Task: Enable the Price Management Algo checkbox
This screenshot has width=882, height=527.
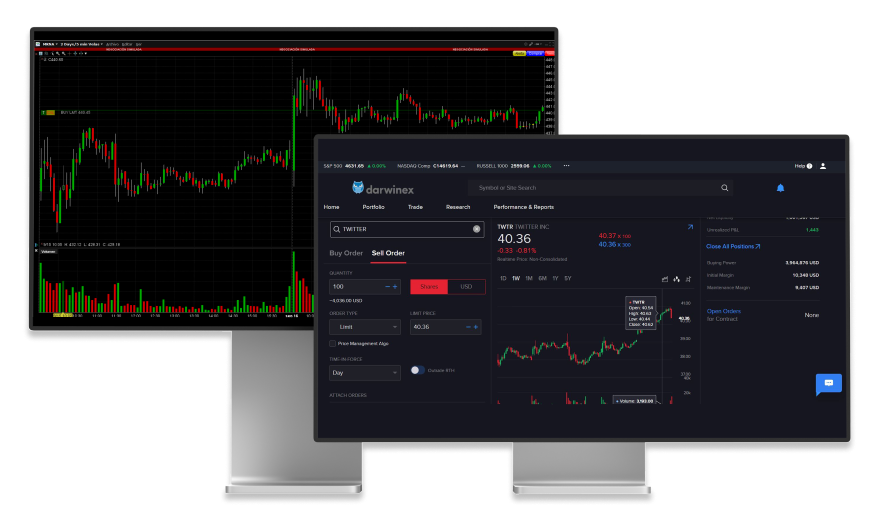Action: (333, 343)
